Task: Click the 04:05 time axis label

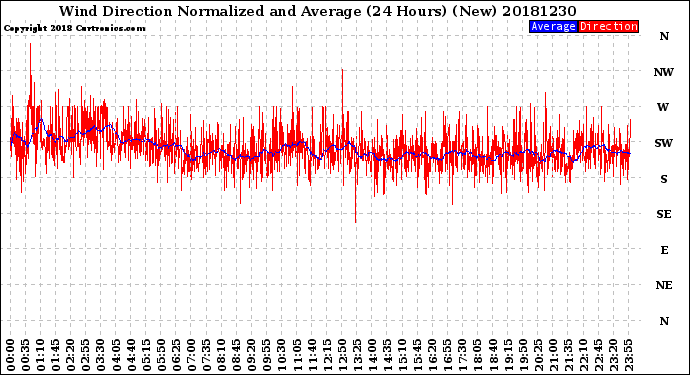Action: (116, 355)
